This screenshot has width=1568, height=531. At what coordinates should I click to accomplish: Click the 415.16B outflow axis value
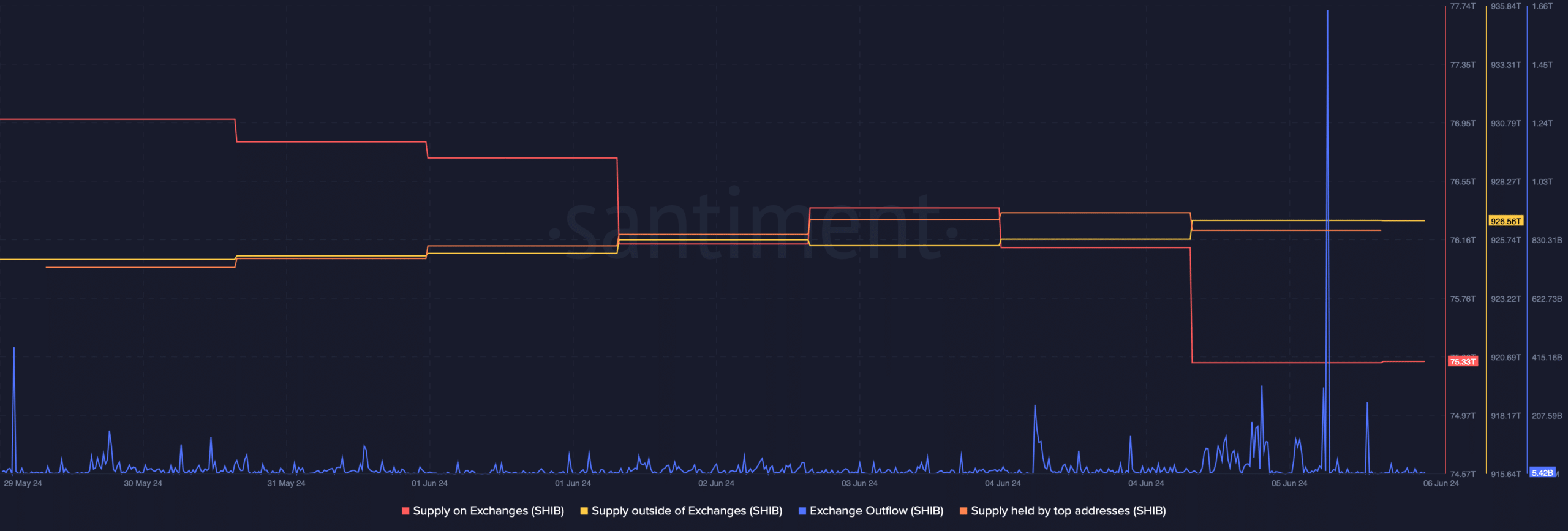point(1547,357)
